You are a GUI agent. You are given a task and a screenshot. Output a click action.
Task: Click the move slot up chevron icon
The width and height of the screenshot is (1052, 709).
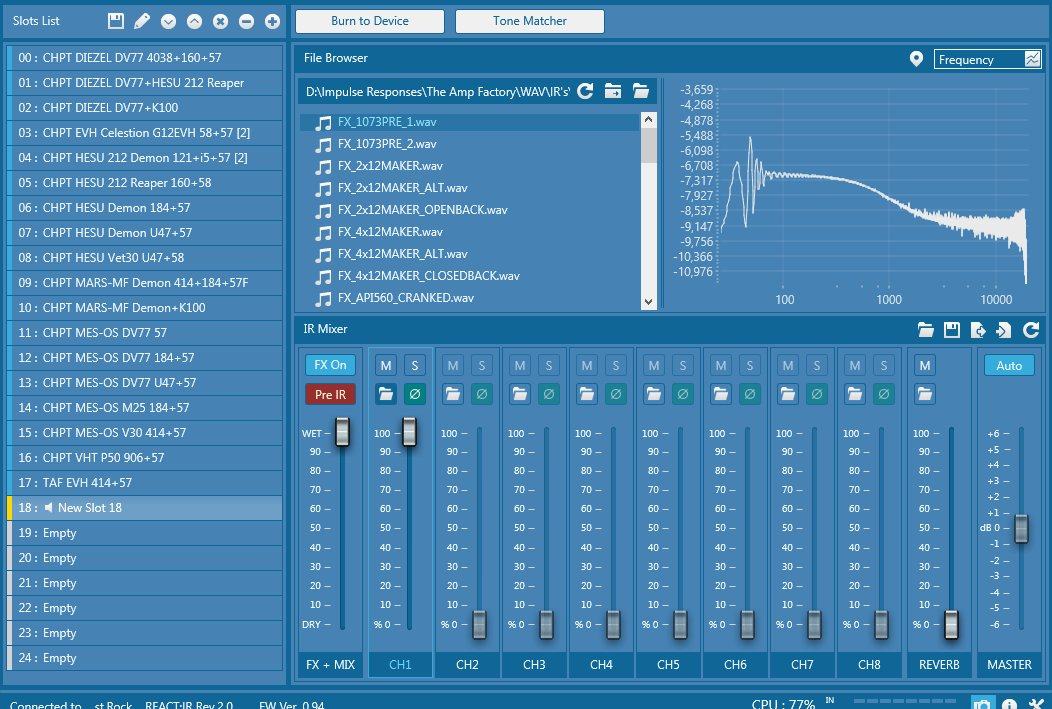pos(194,21)
